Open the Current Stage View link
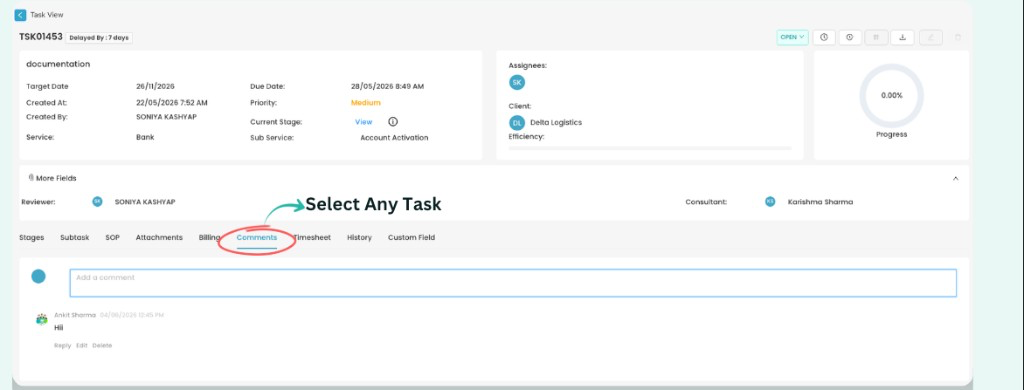Screen dimensions: 1024x390 [363, 122]
